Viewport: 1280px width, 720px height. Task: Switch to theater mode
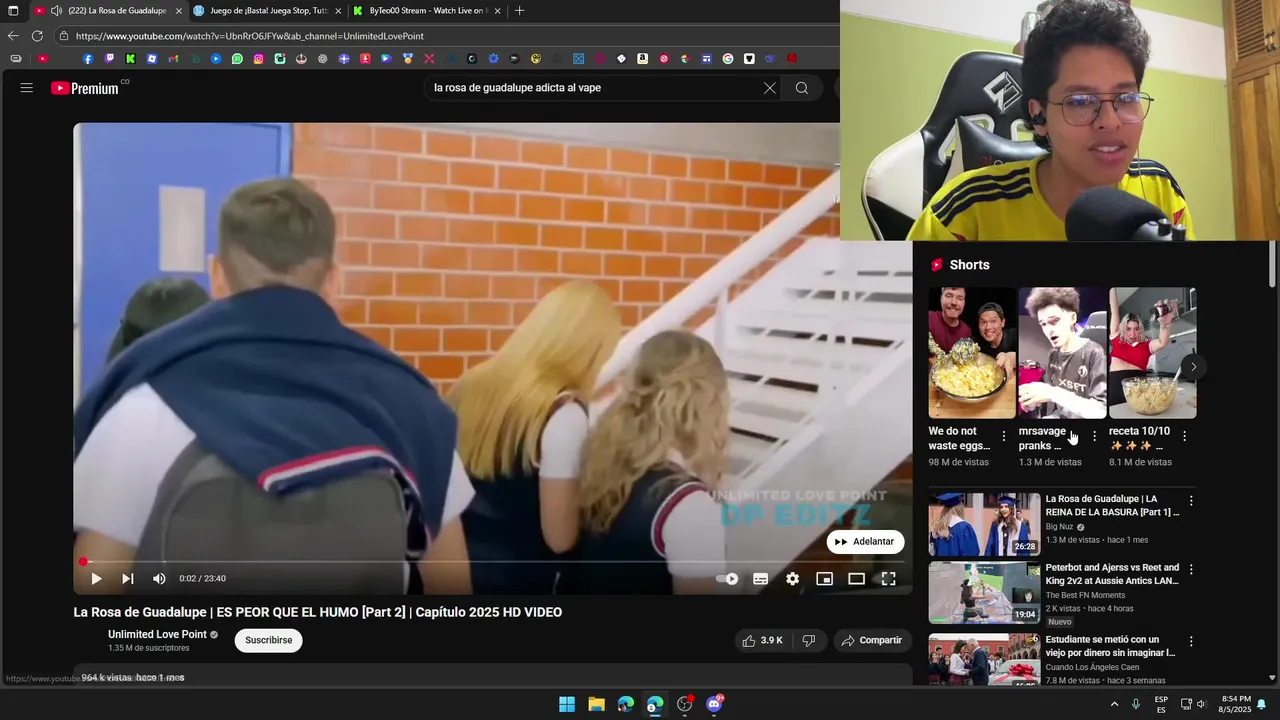[x=856, y=578]
